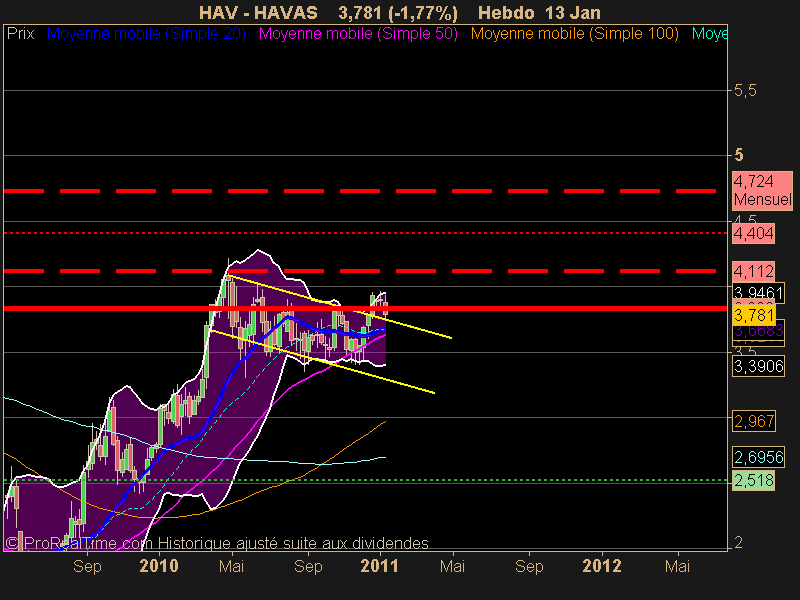The image size is (800, 600).
Task: Click the current price '3,781' label
Action: 754,315
